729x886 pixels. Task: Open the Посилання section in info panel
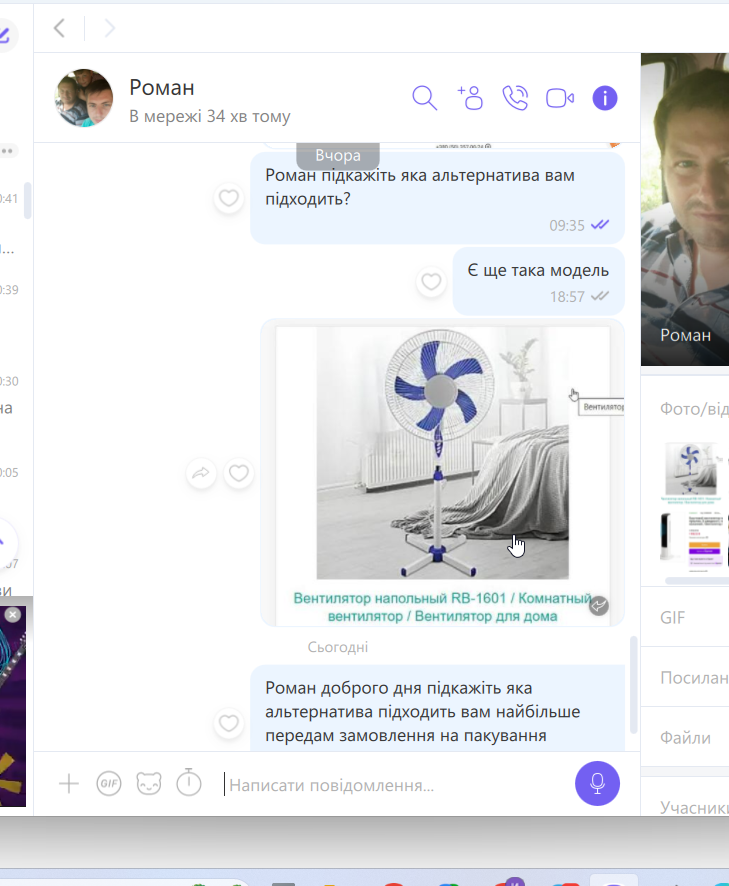coord(685,677)
